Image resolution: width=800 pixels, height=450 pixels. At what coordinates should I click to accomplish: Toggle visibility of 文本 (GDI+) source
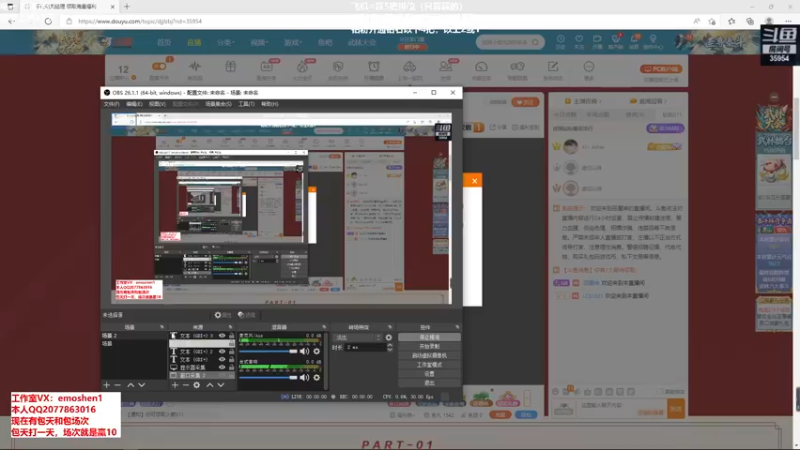[222, 359]
